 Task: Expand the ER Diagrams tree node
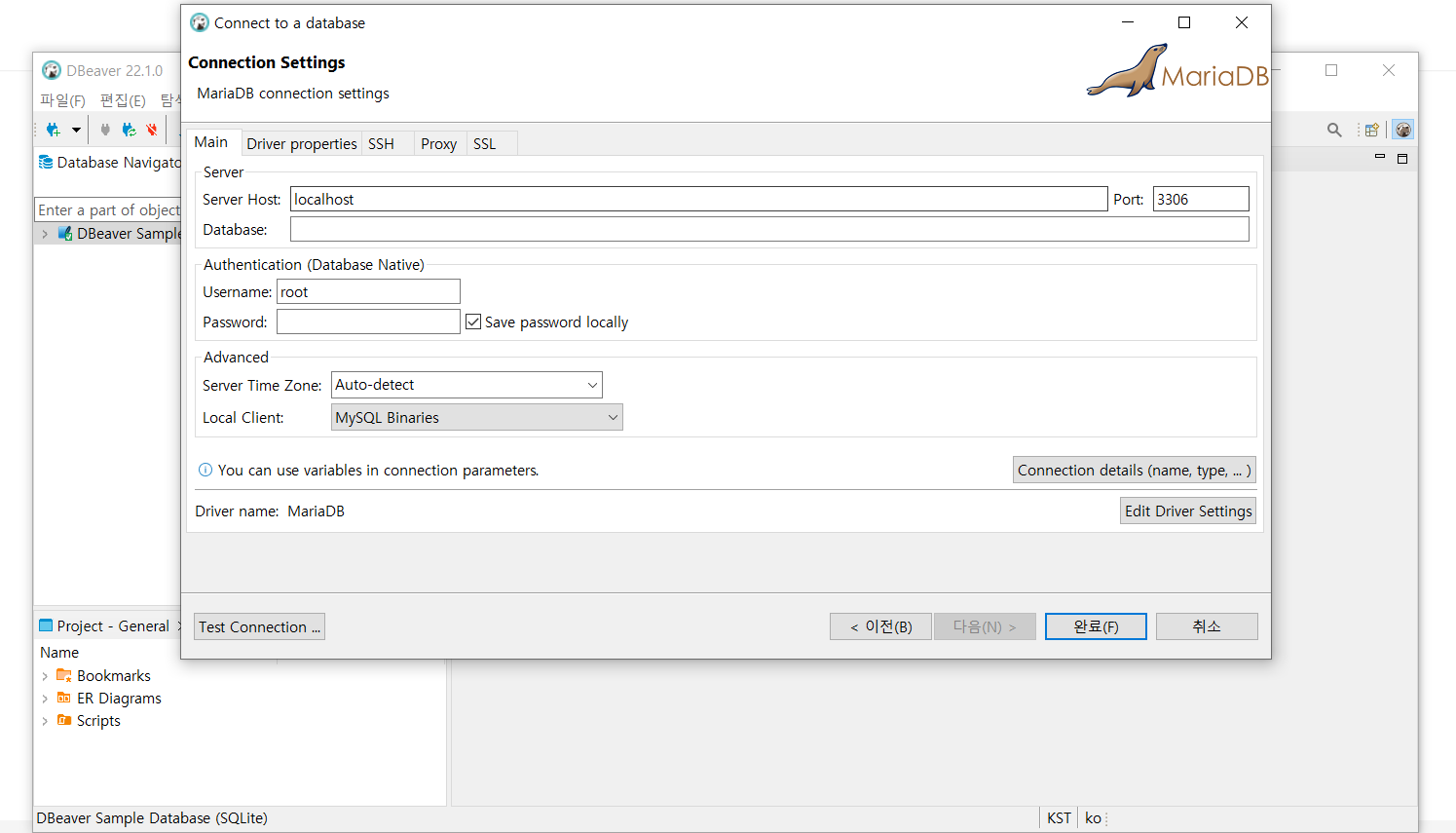tap(45, 699)
